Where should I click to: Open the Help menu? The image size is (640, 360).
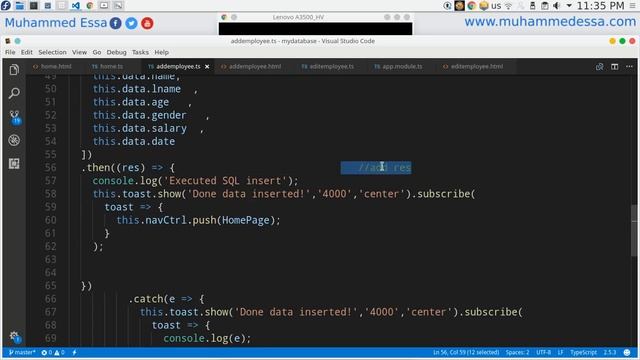pyautogui.click(x=161, y=52)
